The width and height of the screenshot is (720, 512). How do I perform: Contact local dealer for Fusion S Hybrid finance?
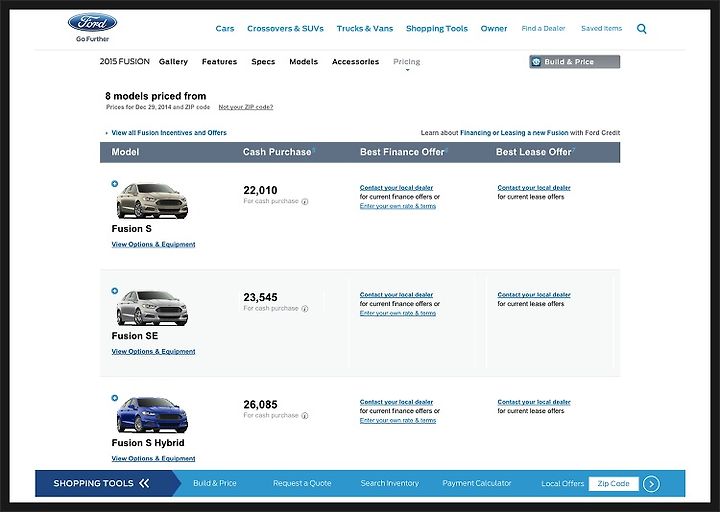coord(396,402)
